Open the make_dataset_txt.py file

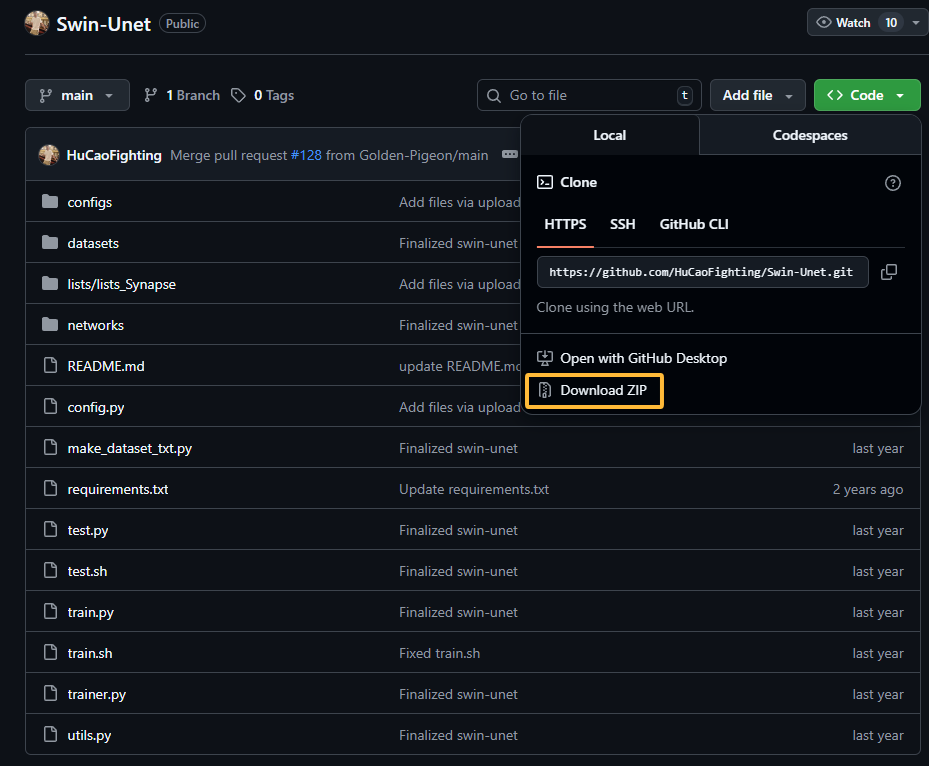pyautogui.click(x=130, y=448)
